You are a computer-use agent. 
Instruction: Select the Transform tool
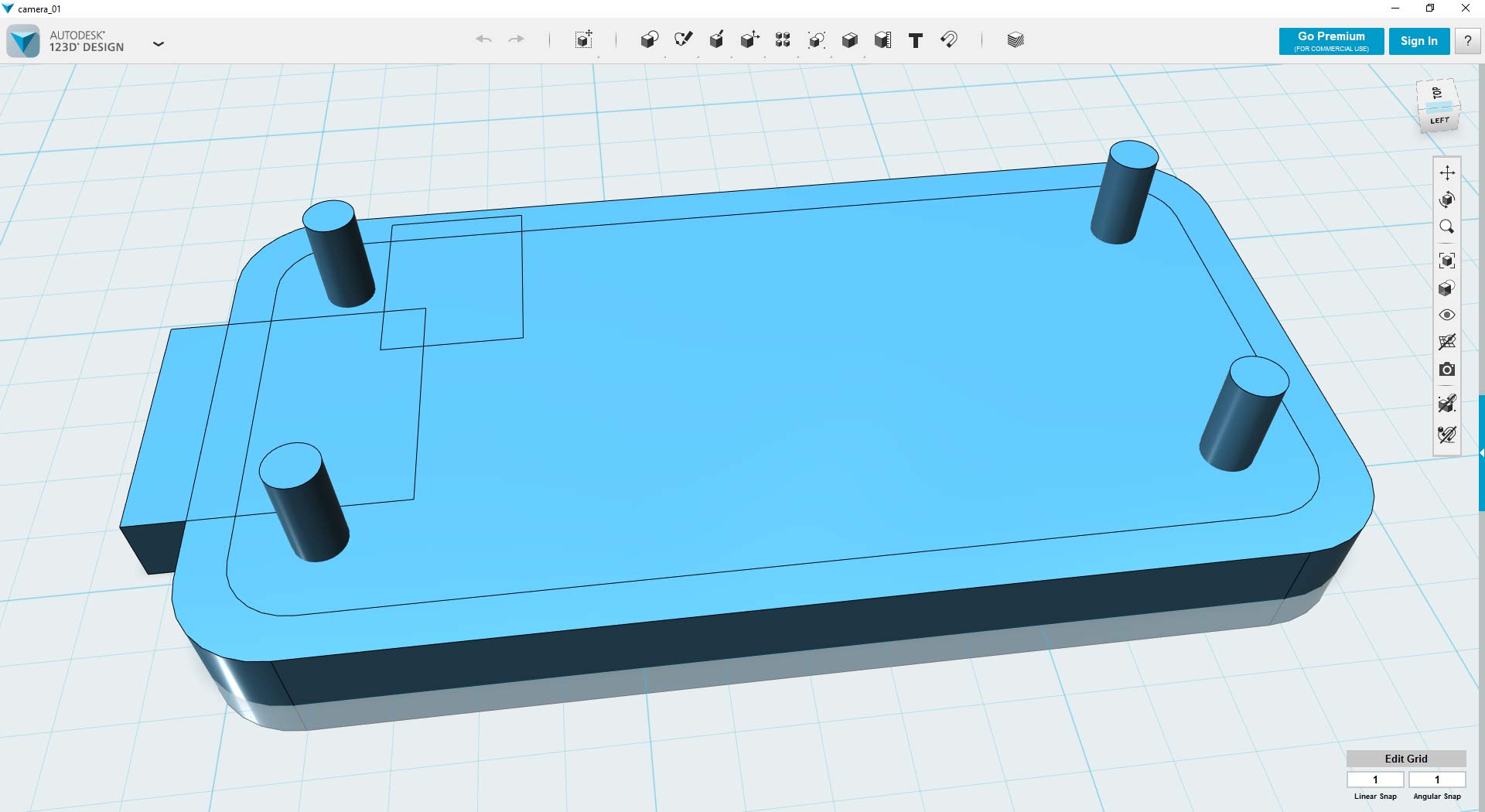(583, 40)
